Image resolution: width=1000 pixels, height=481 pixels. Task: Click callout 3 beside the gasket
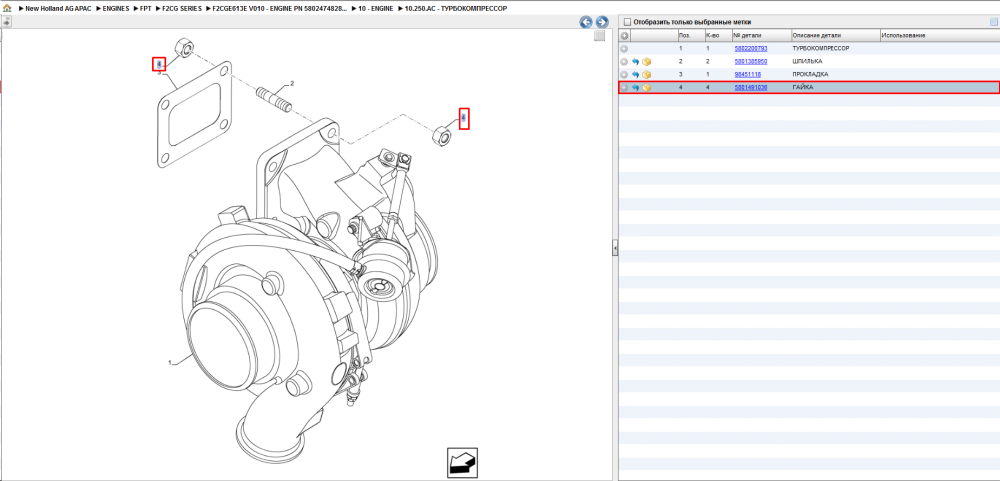pyautogui.click(x=159, y=73)
